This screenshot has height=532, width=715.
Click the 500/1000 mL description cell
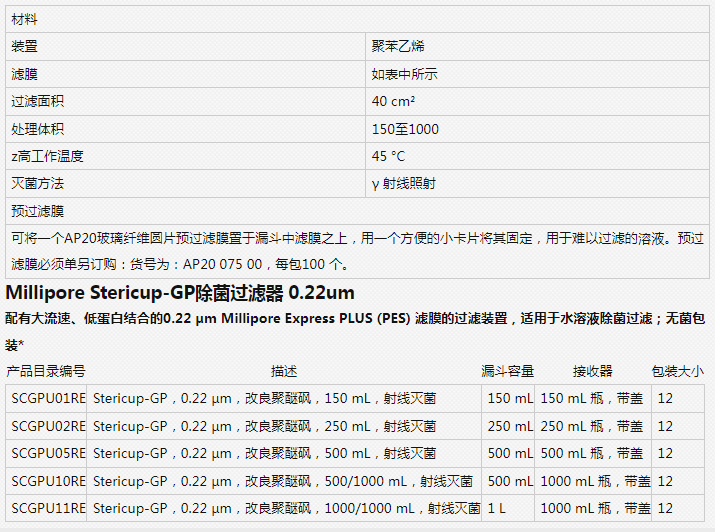[284, 481]
